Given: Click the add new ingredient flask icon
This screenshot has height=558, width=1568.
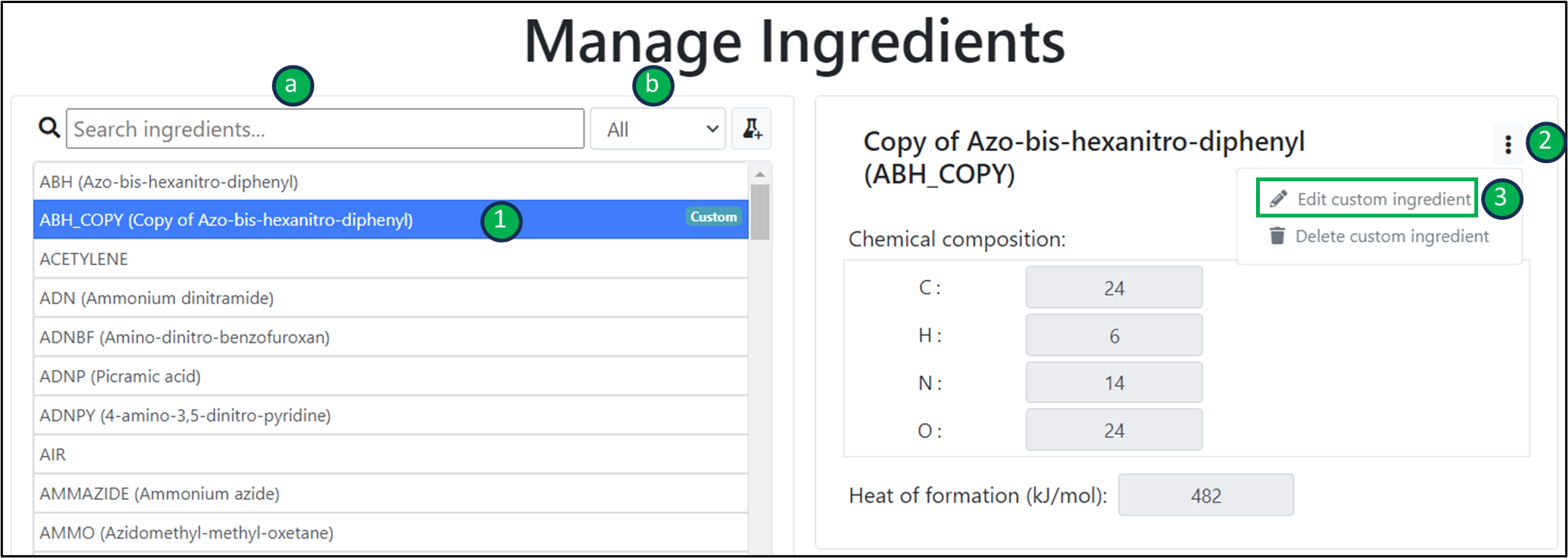Looking at the screenshot, I should (752, 129).
